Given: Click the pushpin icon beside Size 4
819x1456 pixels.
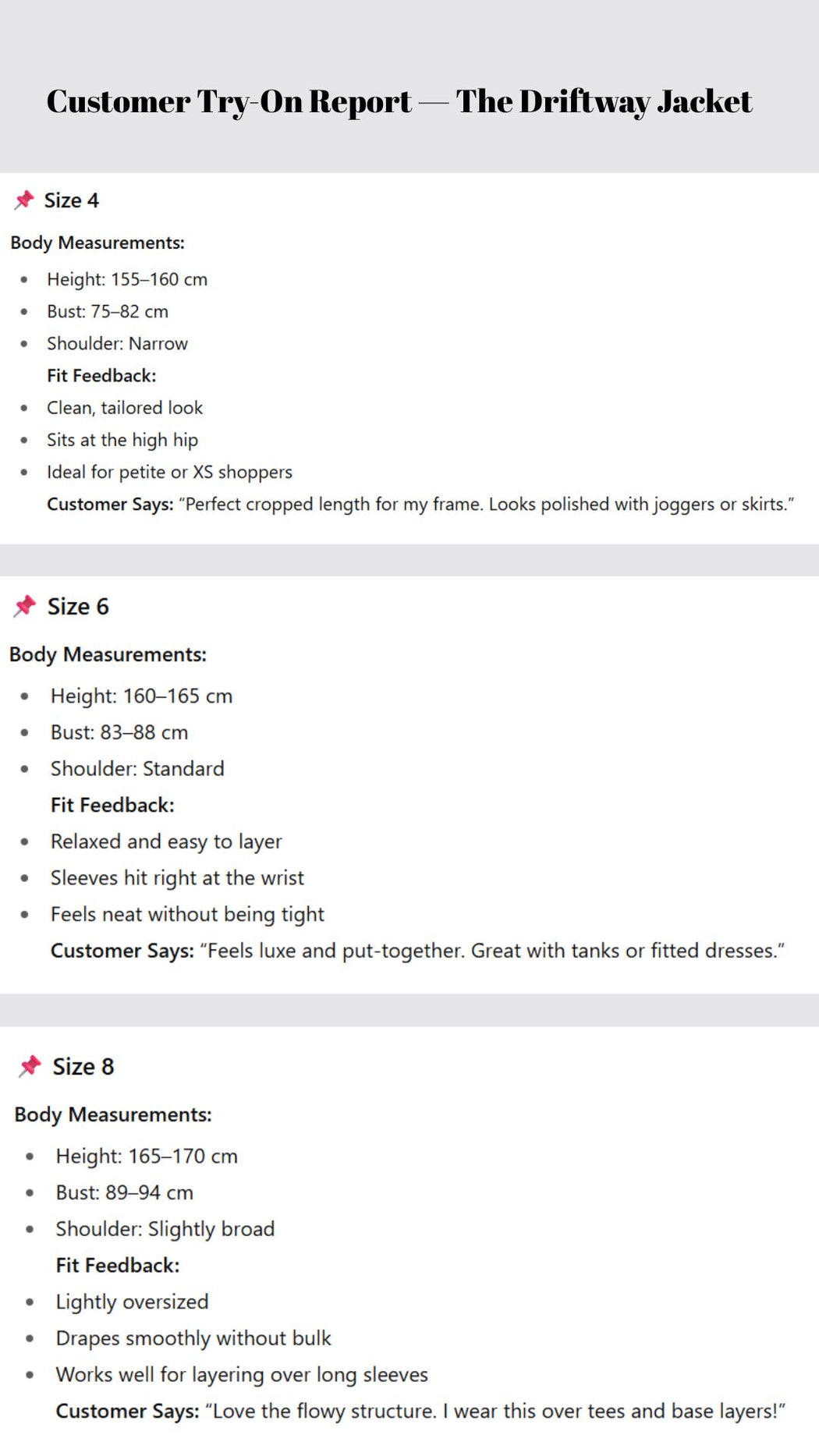Looking at the screenshot, I should 24,200.
